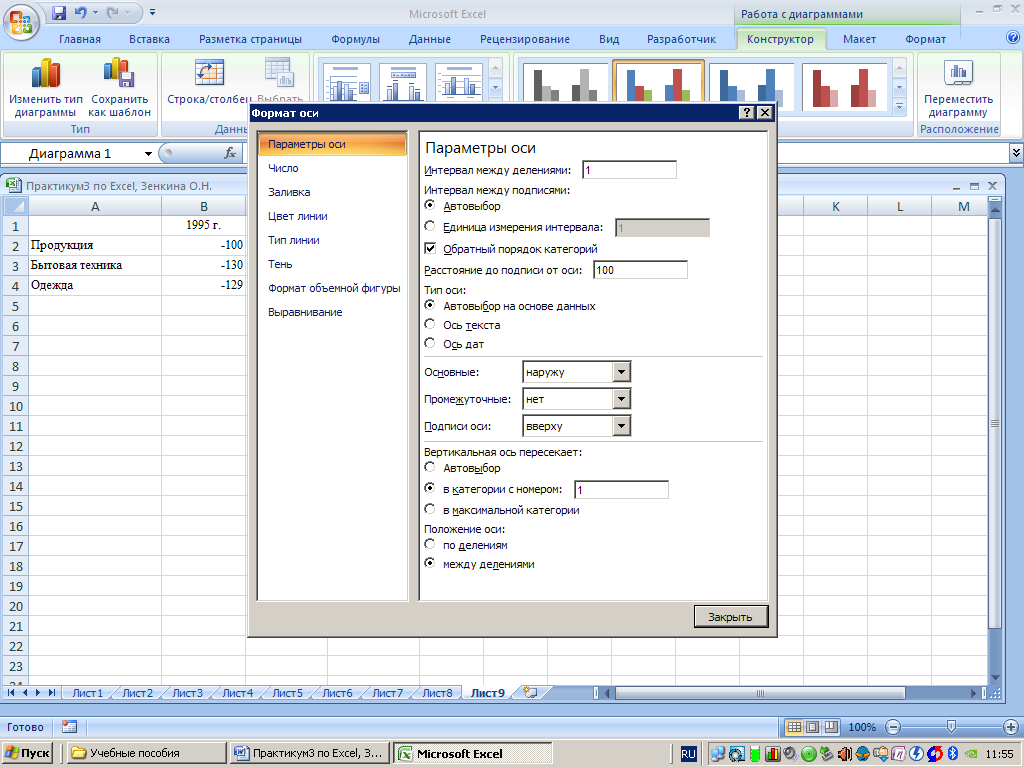The height and width of the screenshot is (768, 1024).
Task: Open the Name Box dropdown arrow
Action: 148,154
